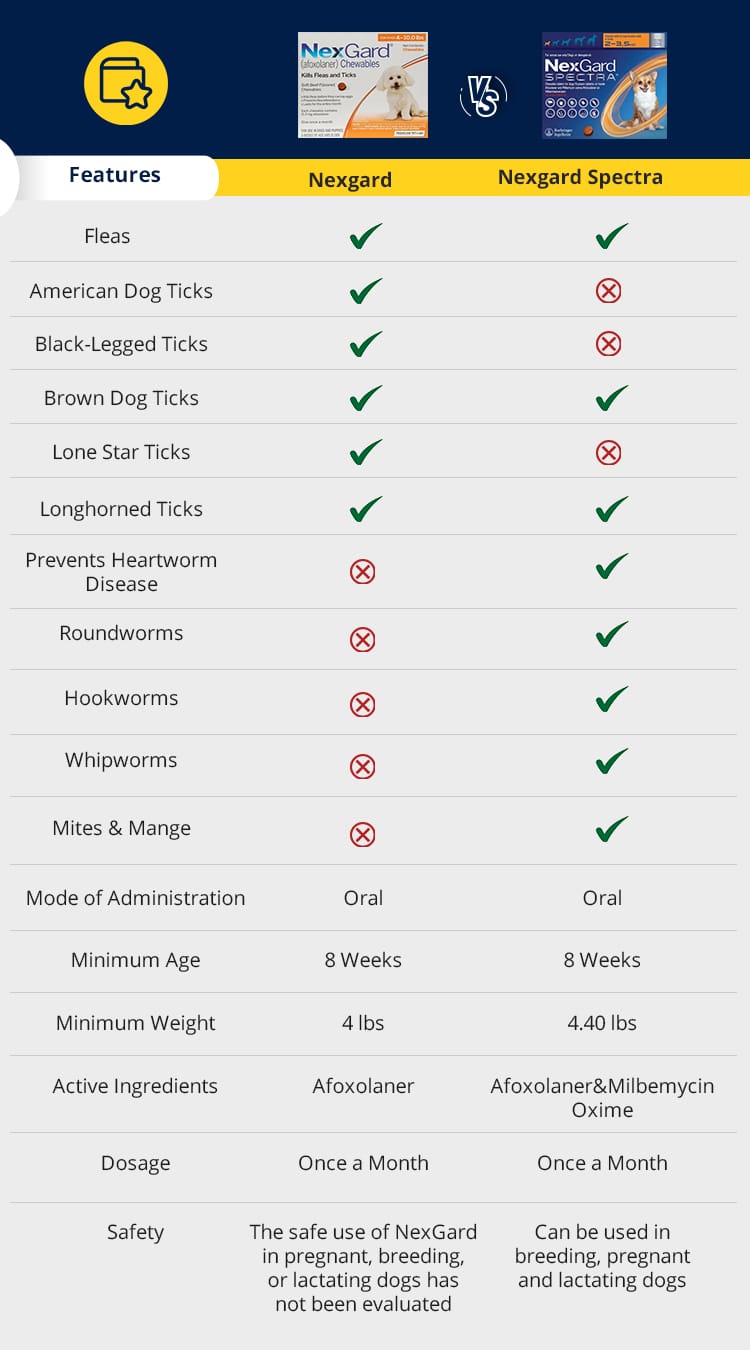750x1350 pixels.
Task: Click Nexgard's red cross for Mites & Mange
Action: pyautogui.click(x=362, y=834)
